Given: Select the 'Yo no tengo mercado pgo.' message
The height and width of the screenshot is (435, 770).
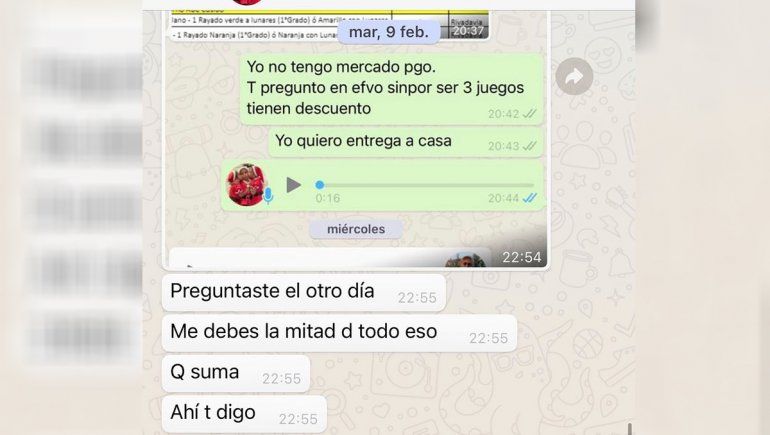Looking at the screenshot, I should click(392, 88).
